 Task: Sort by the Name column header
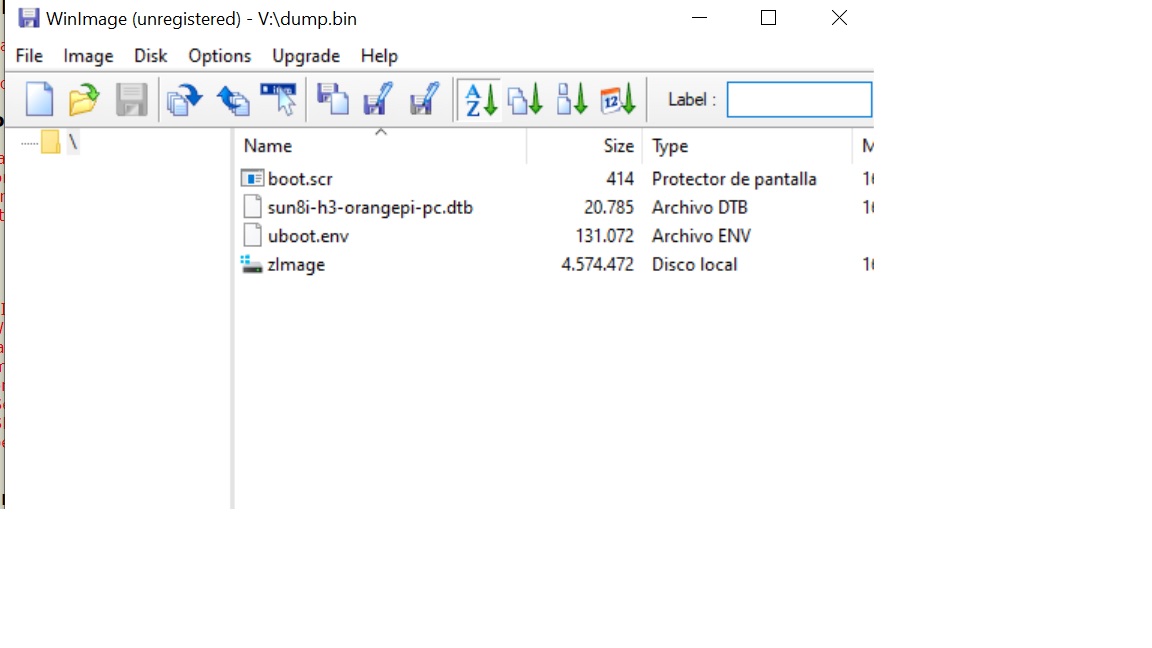[381, 145]
